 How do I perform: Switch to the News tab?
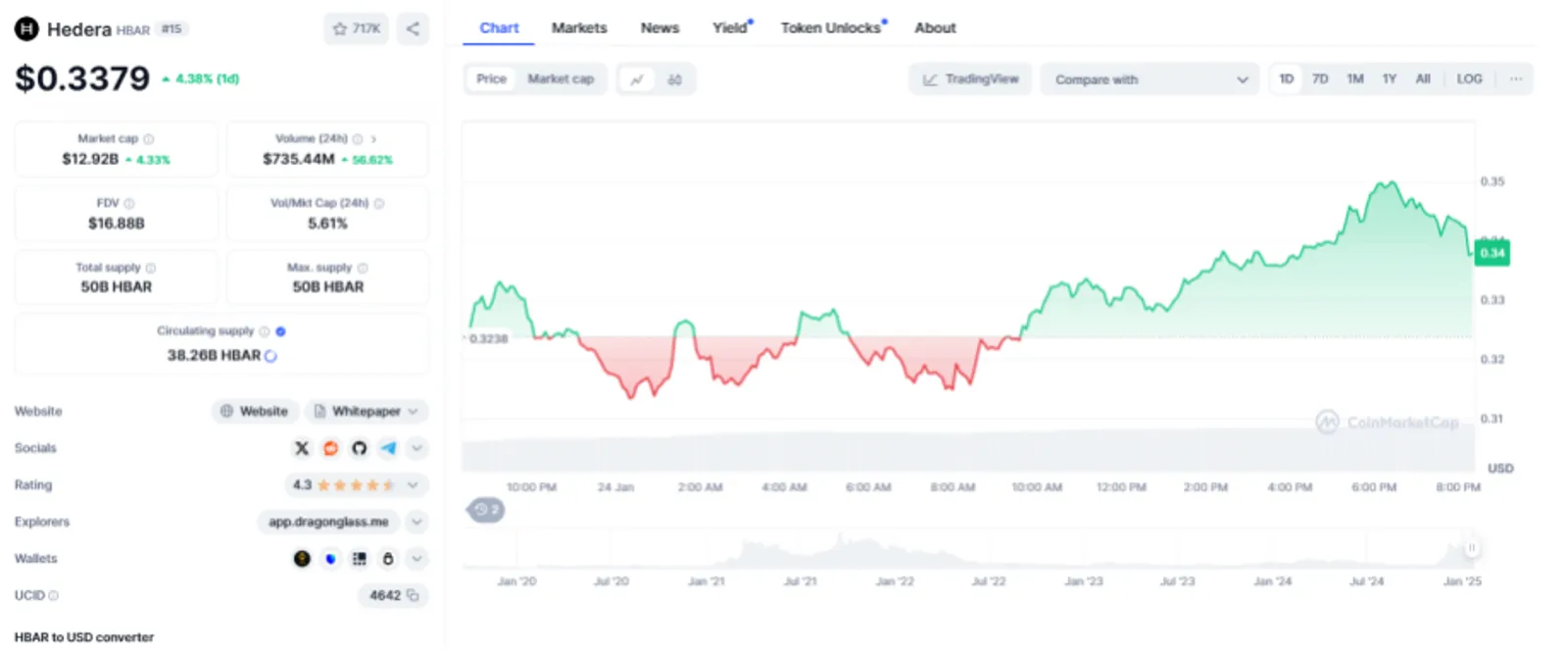point(660,28)
